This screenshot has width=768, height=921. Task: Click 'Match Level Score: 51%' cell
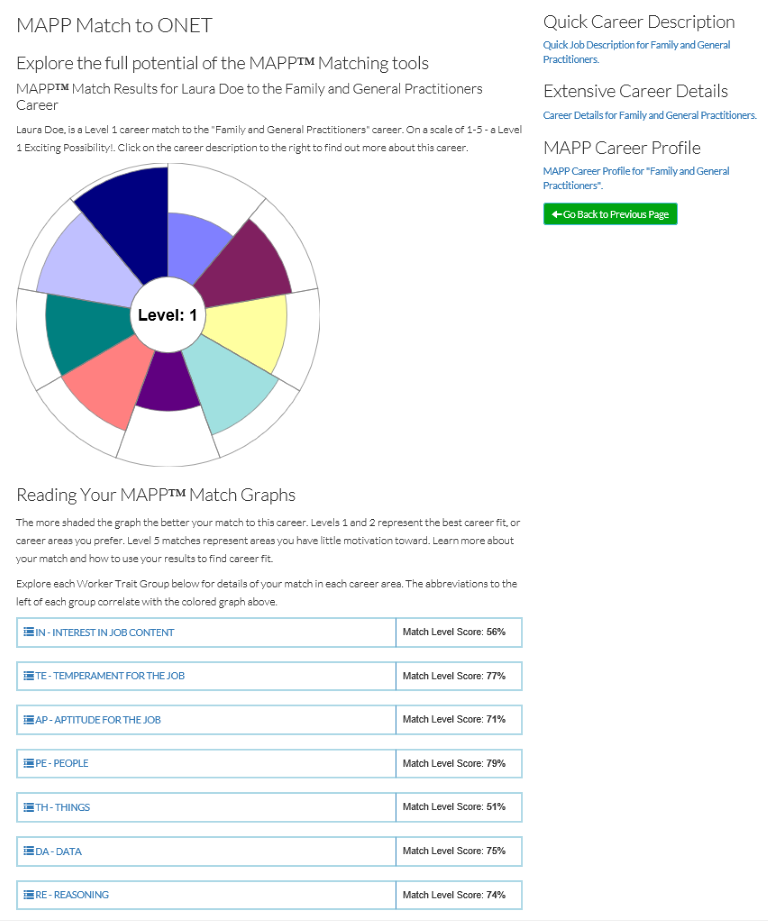tap(459, 807)
